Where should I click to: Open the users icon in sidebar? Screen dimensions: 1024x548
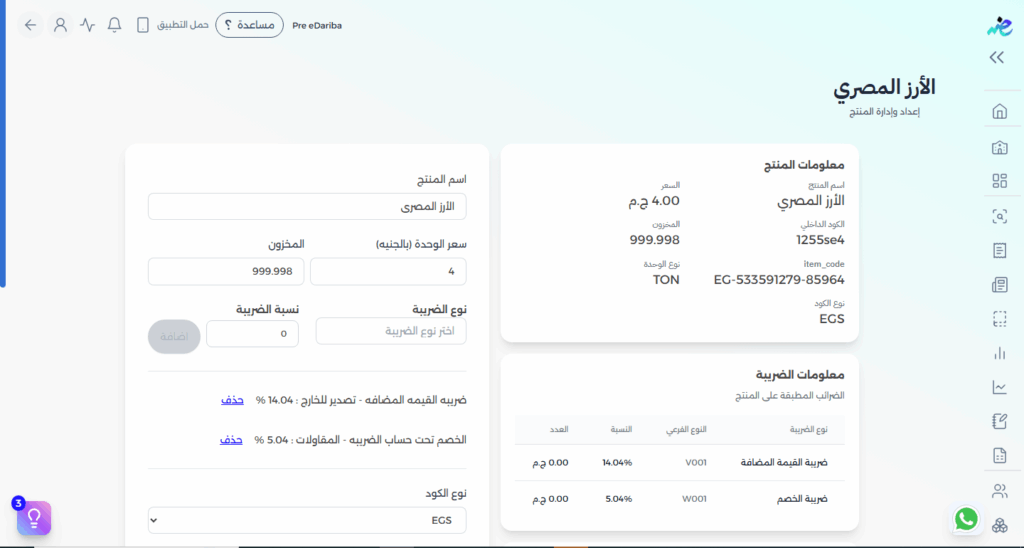[1000, 491]
